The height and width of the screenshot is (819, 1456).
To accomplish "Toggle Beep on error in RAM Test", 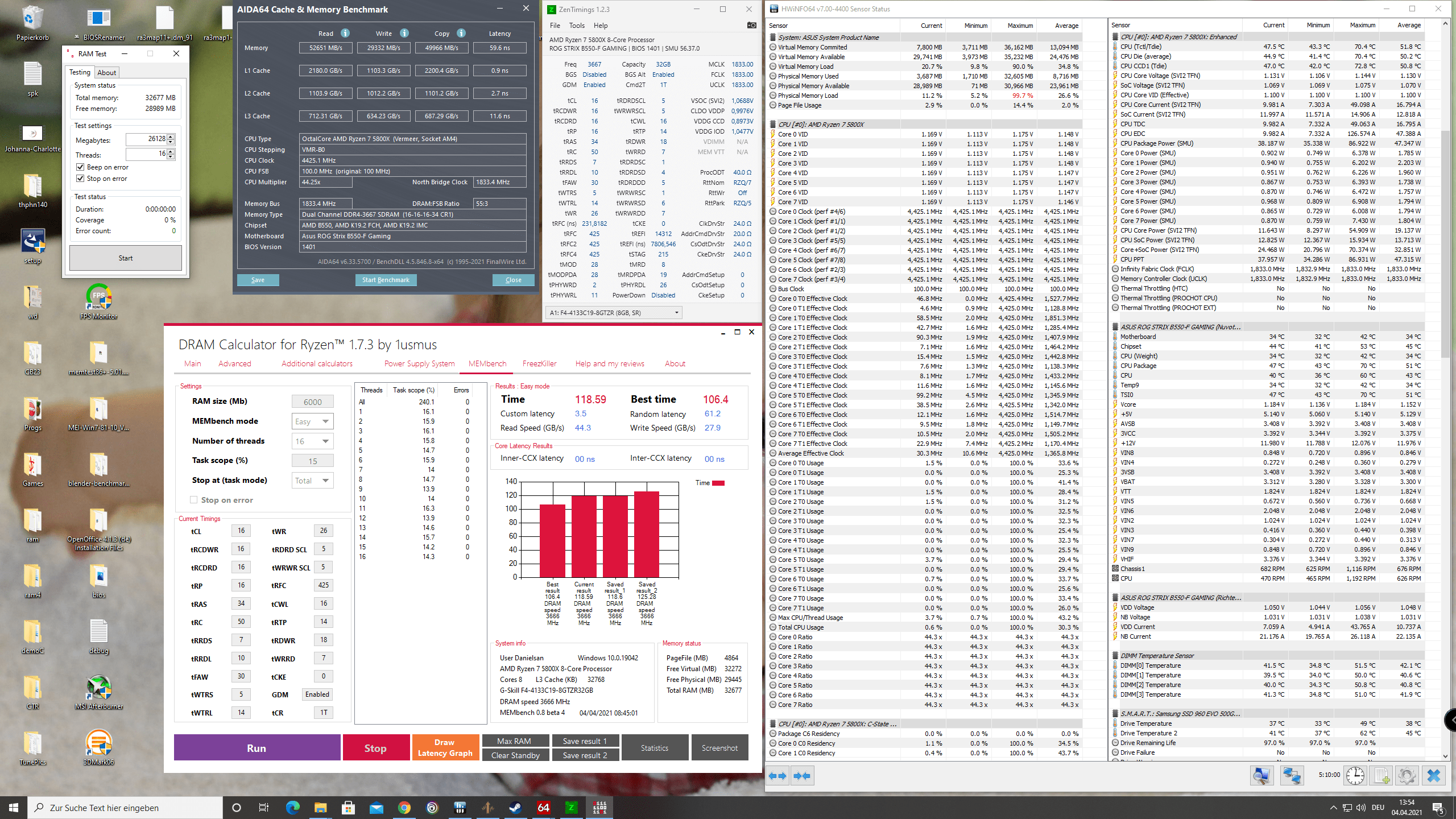I will point(80,167).
